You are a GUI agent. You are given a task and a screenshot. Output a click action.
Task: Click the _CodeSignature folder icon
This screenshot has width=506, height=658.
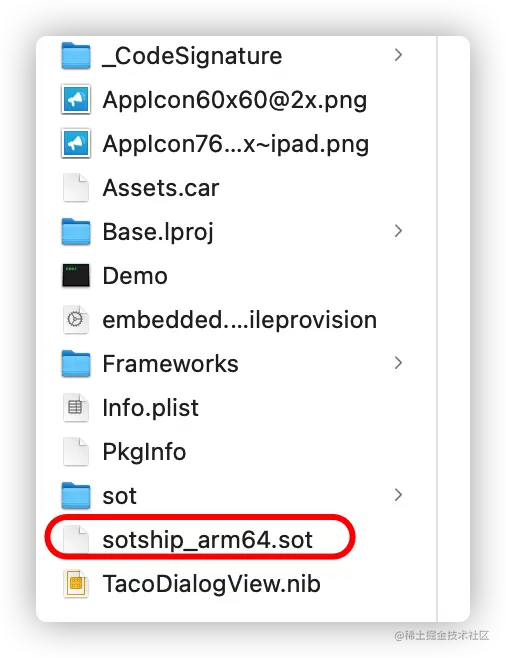[x=76, y=55]
